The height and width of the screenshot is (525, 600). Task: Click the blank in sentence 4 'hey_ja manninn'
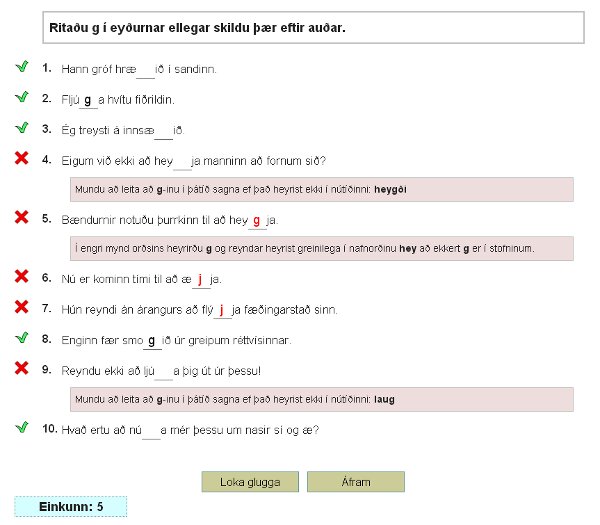[x=181, y=161]
